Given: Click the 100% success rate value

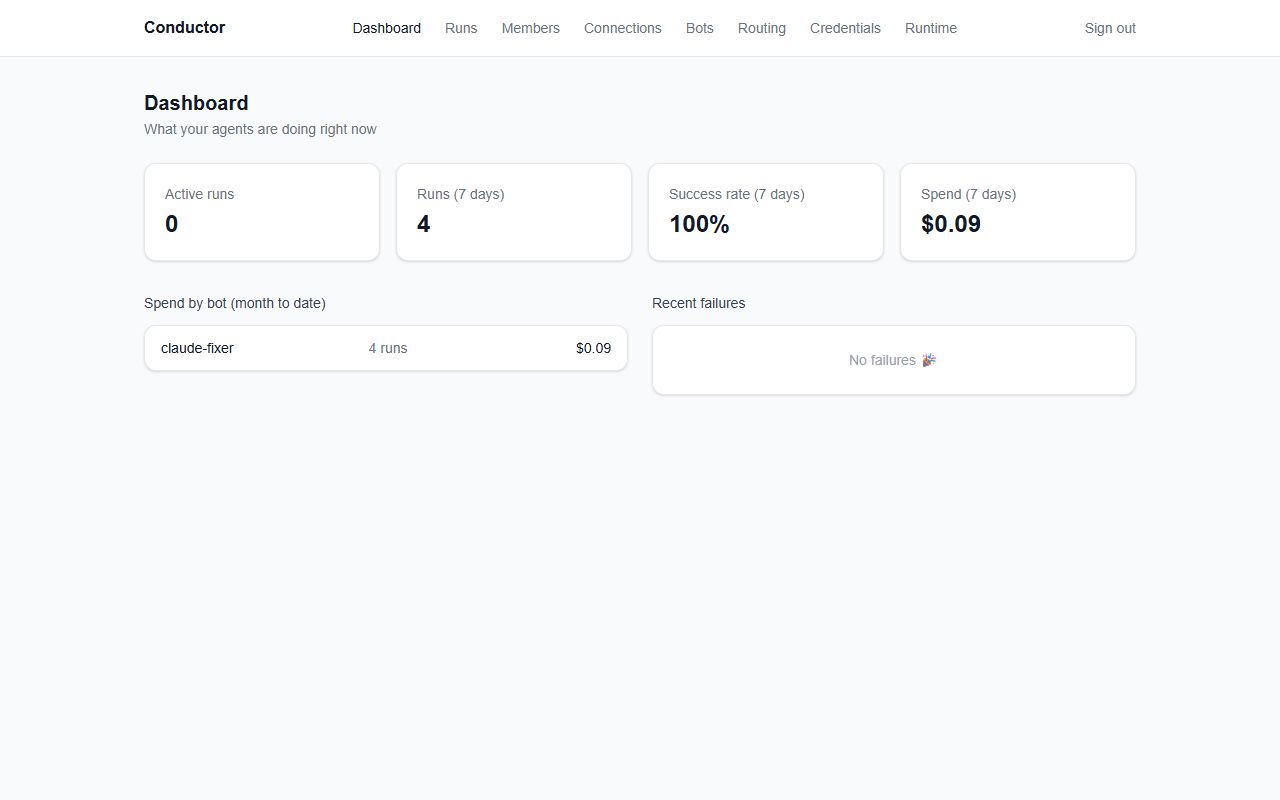Looking at the screenshot, I should 699,224.
